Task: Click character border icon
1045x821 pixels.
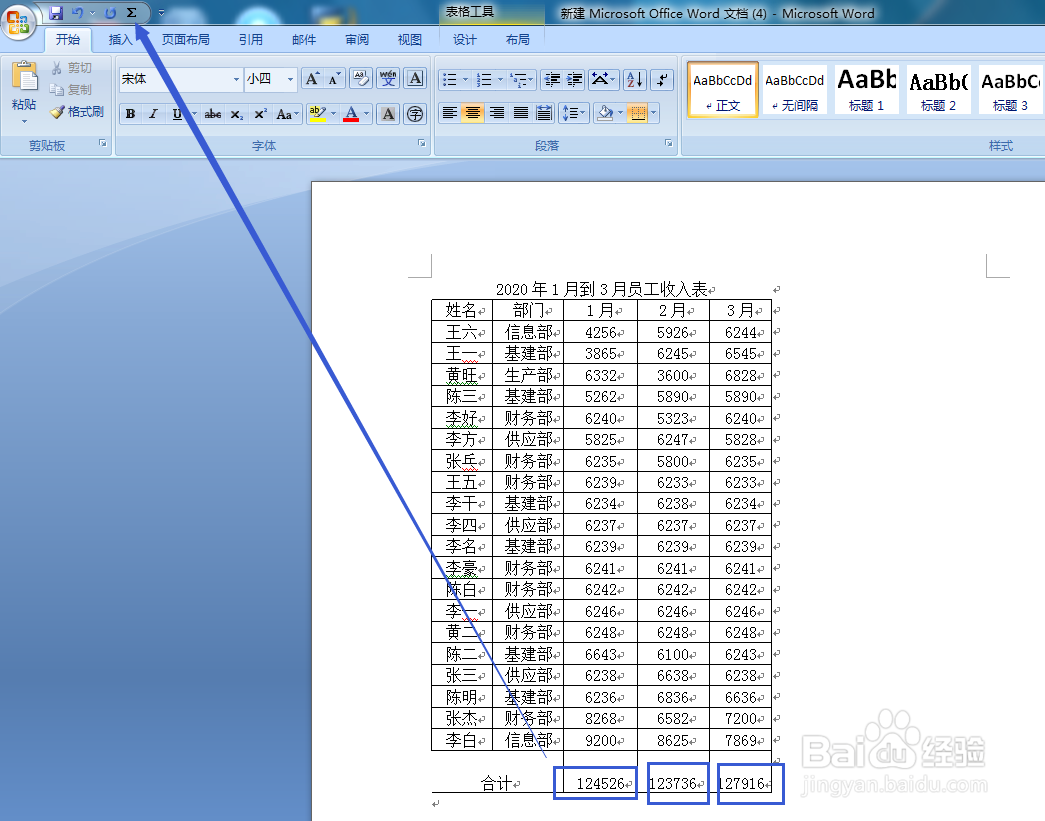Action: coord(415,79)
